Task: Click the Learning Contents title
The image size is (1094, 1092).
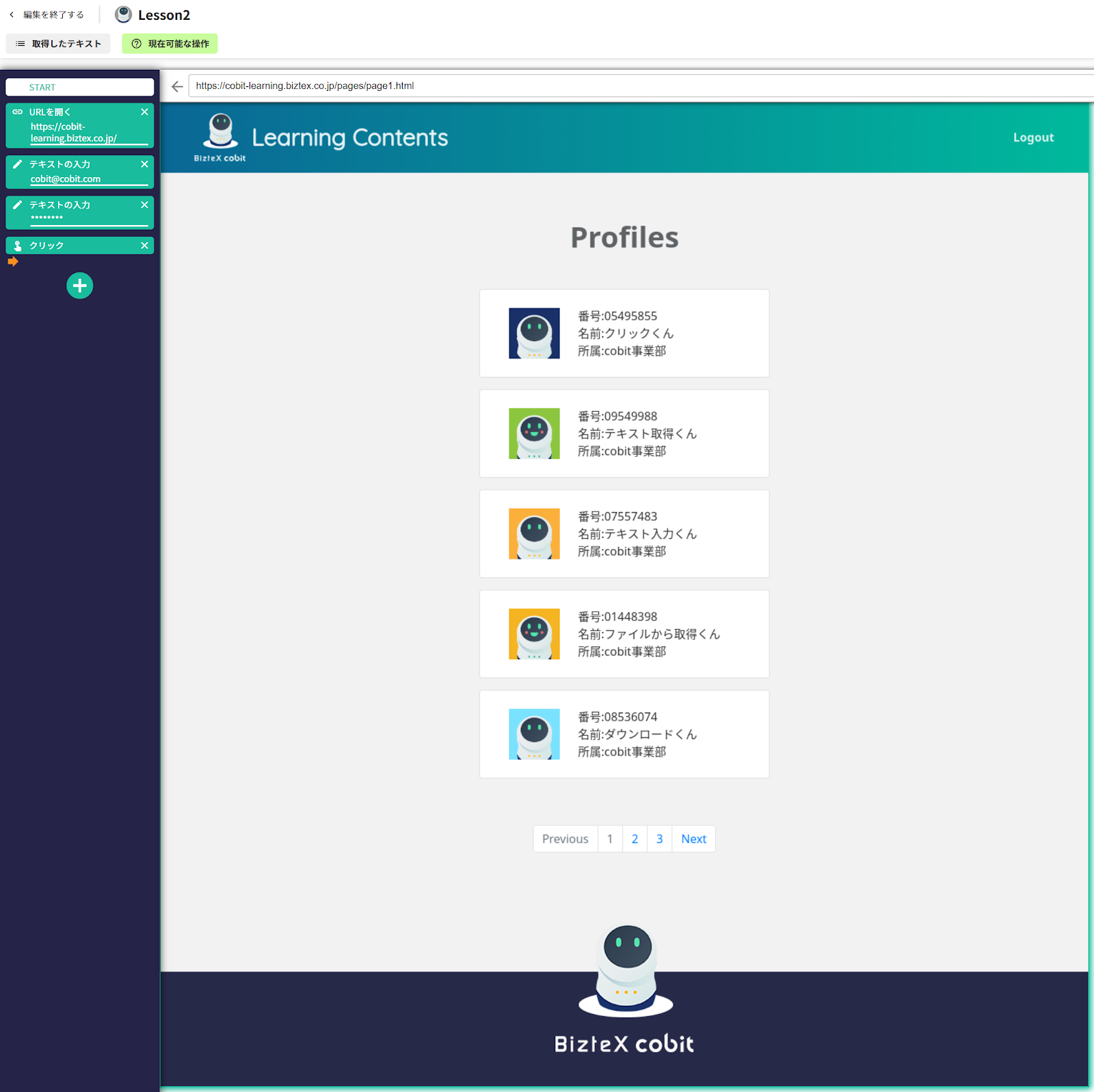Action: point(349,138)
